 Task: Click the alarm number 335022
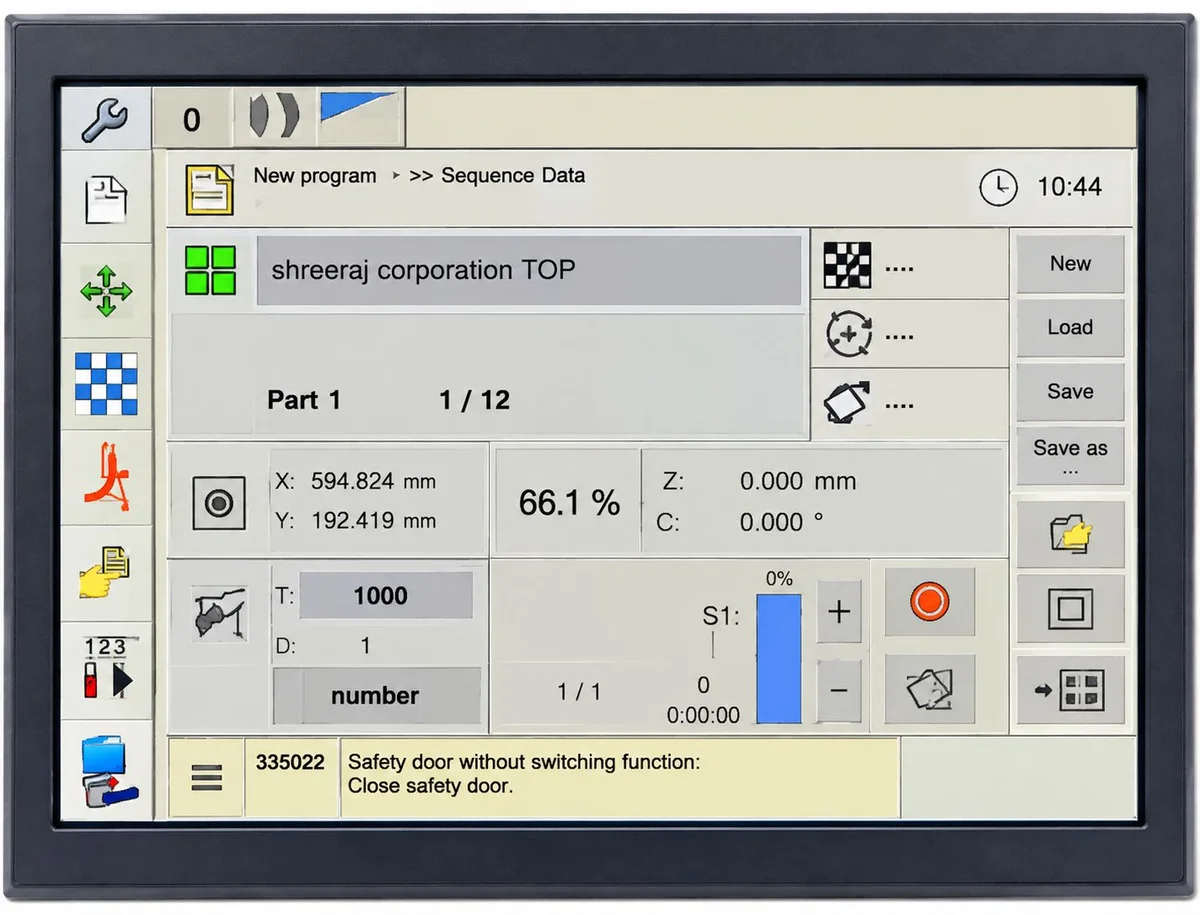(290, 762)
